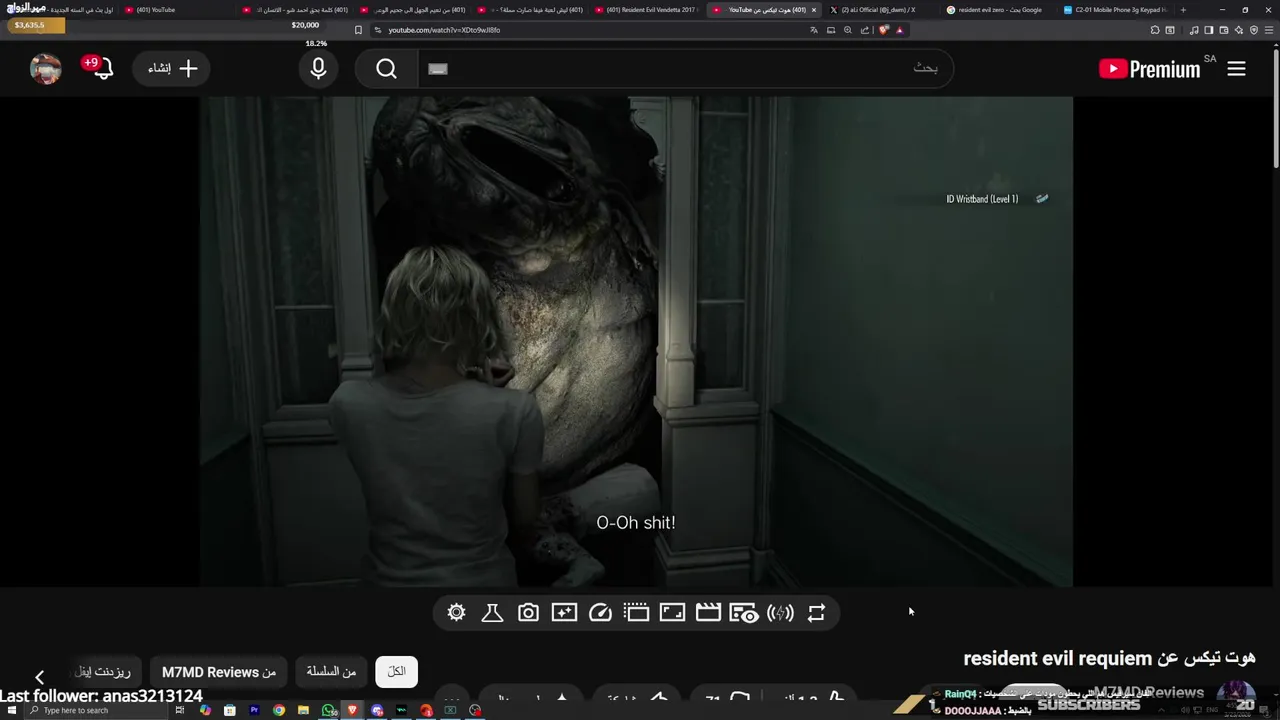Switch to the 'Resident Evil Vendetta 2017' tab
The height and width of the screenshot is (720, 1280).
tap(646, 10)
